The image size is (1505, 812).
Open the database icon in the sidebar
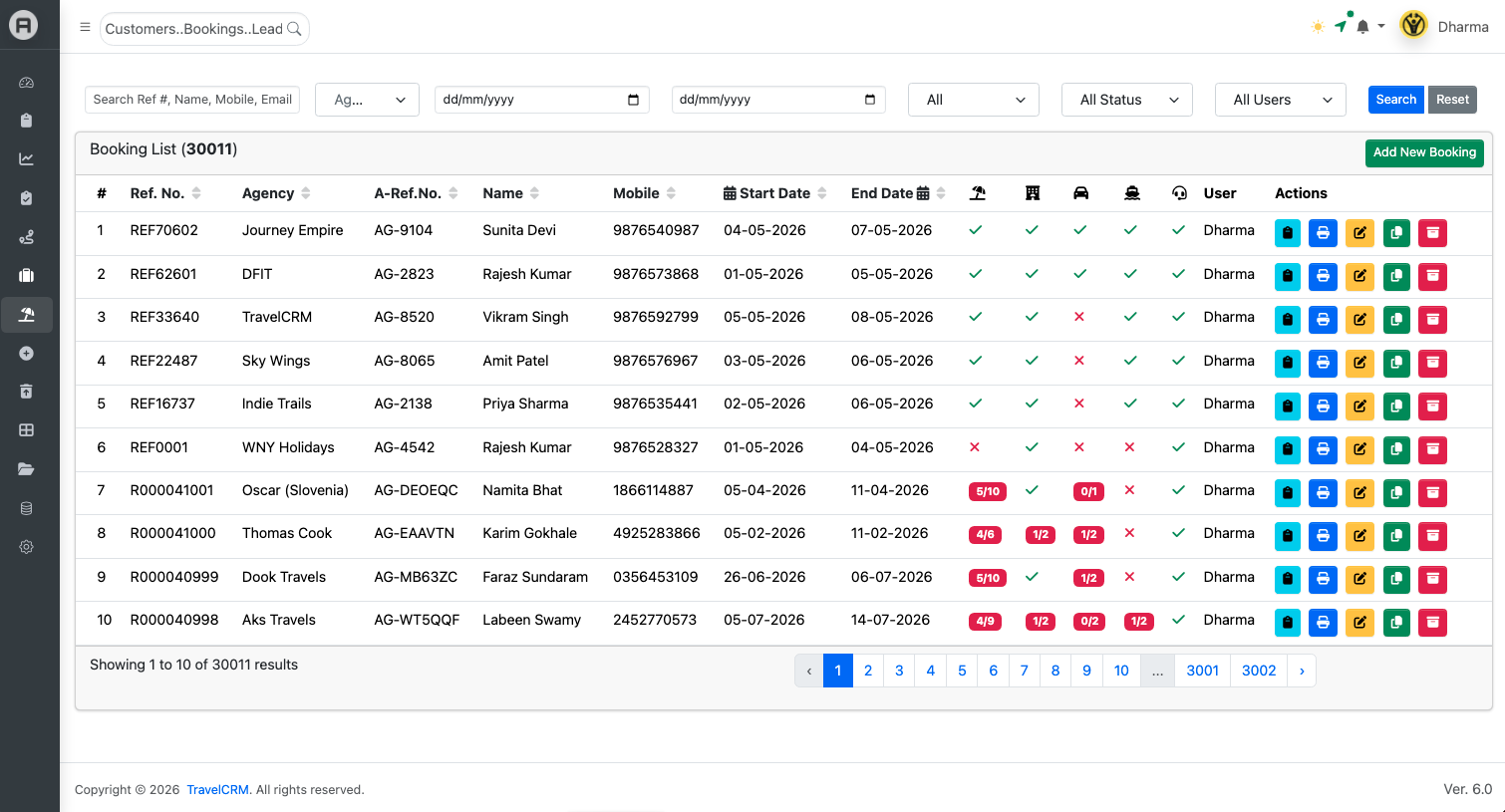(27, 508)
